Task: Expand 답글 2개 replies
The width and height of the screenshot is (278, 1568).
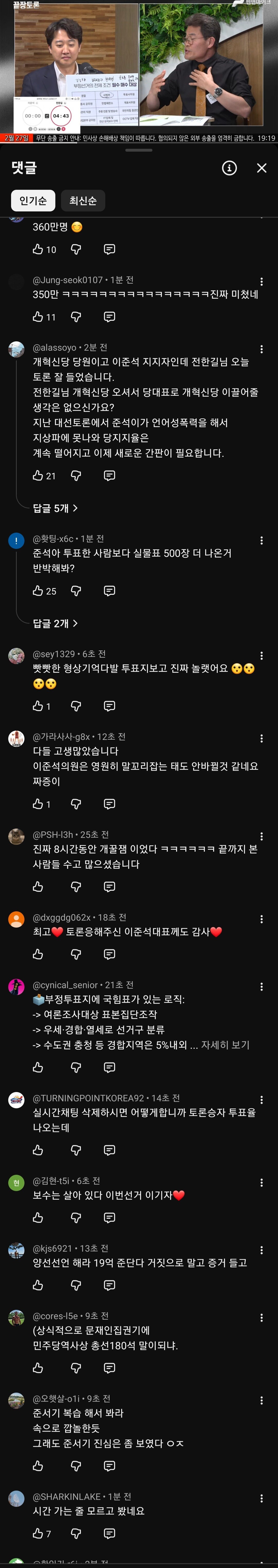Action: [x=55, y=623]
